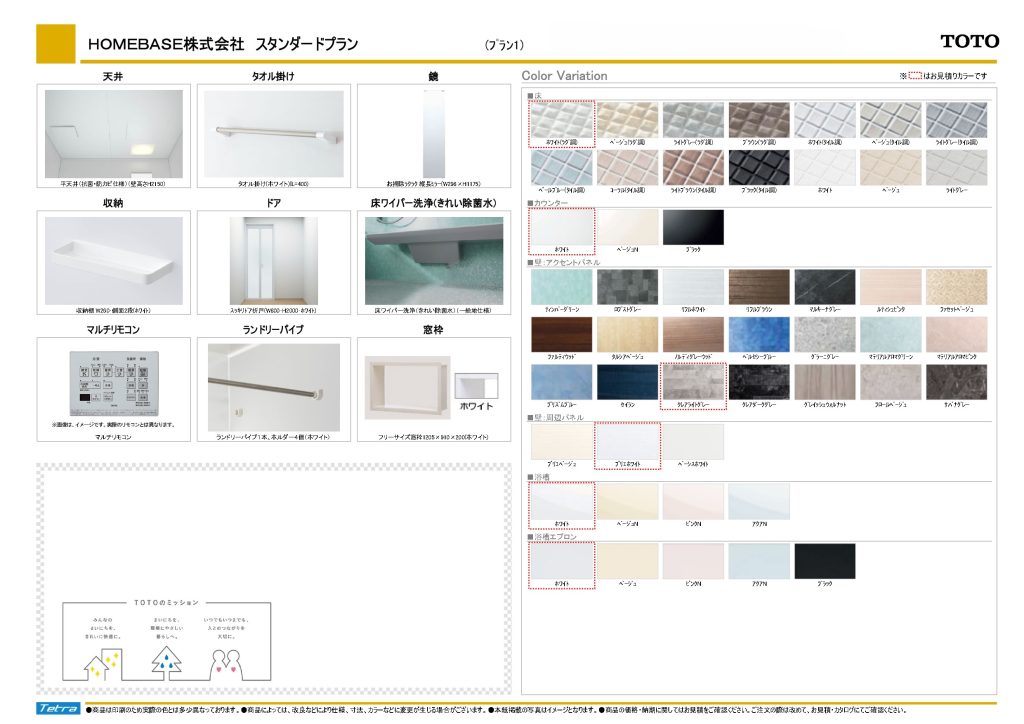Click the TOTO logo at top right
1024x724 pixels.
(969, 41)
